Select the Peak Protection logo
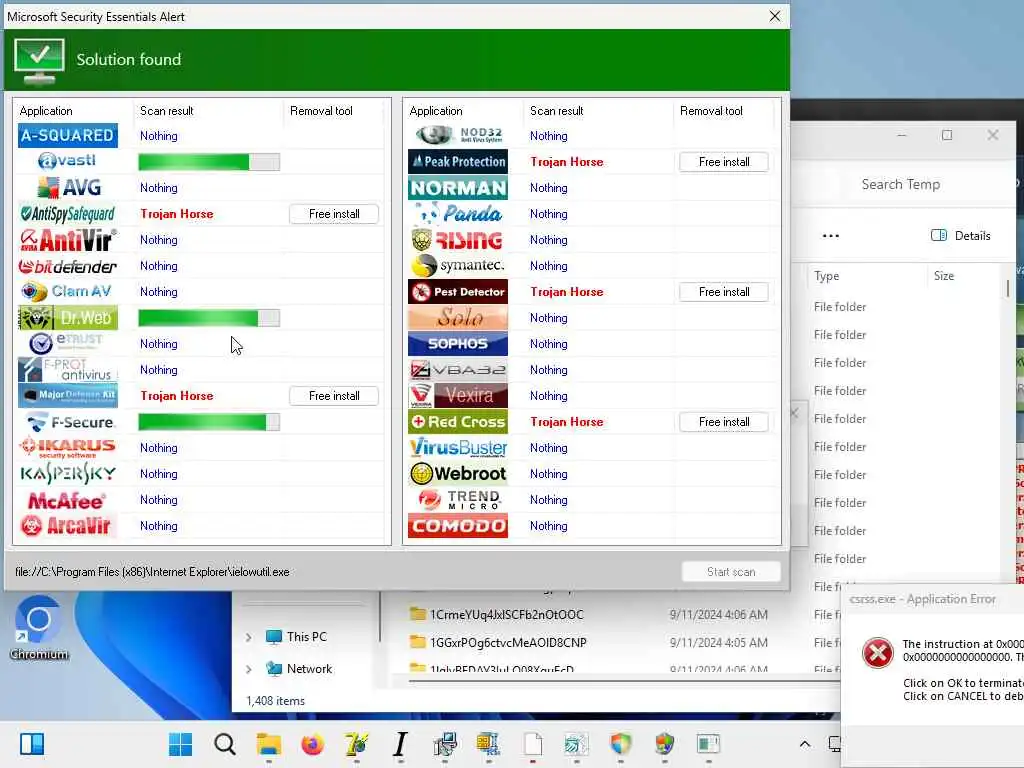 tap(458, 161)
